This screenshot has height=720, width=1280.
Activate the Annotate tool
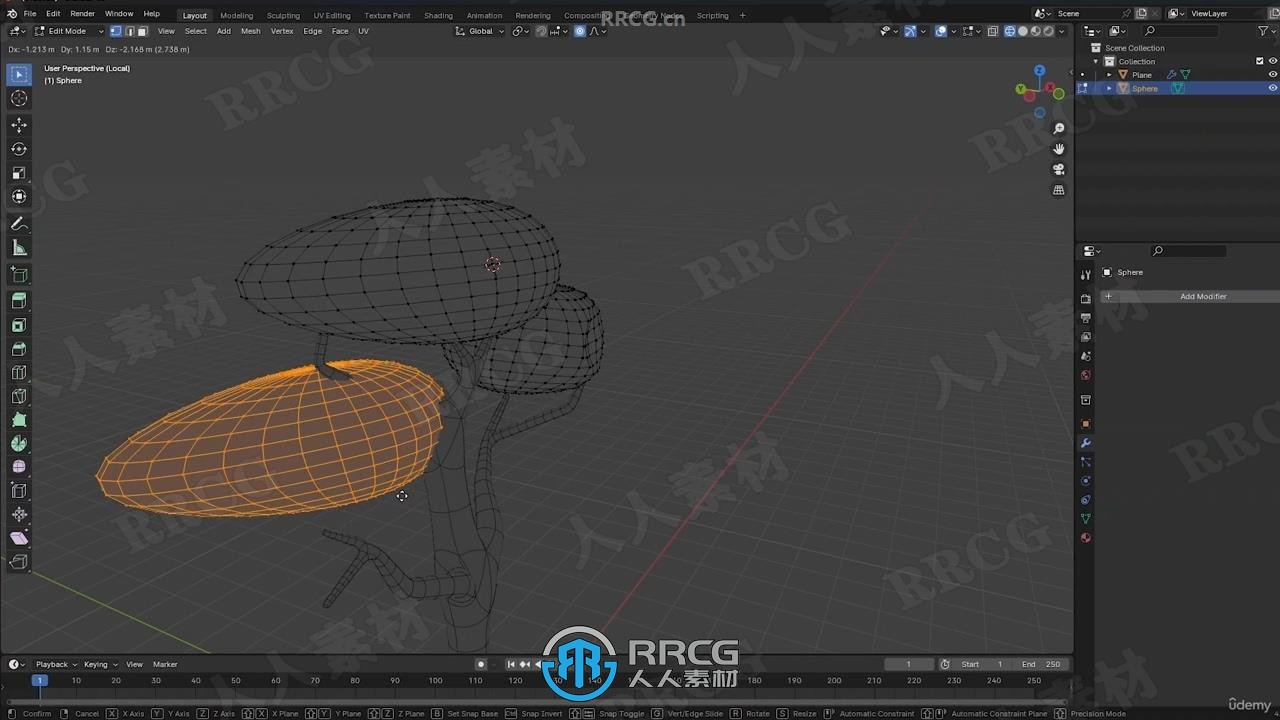[x=19, y=224]
